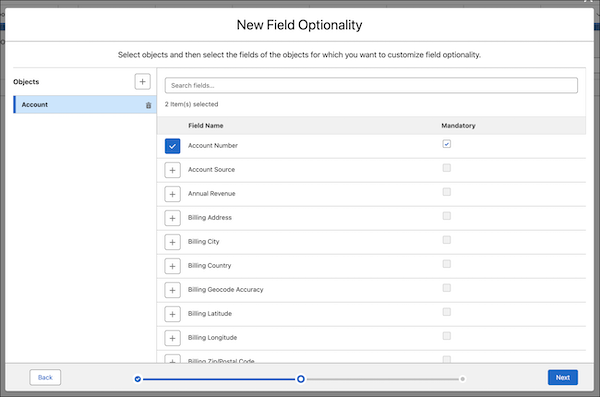This screenshot has height=397, width=600.
Task: Add the Billing Geocode Accuracy field
Action: [x=173, y=290]
